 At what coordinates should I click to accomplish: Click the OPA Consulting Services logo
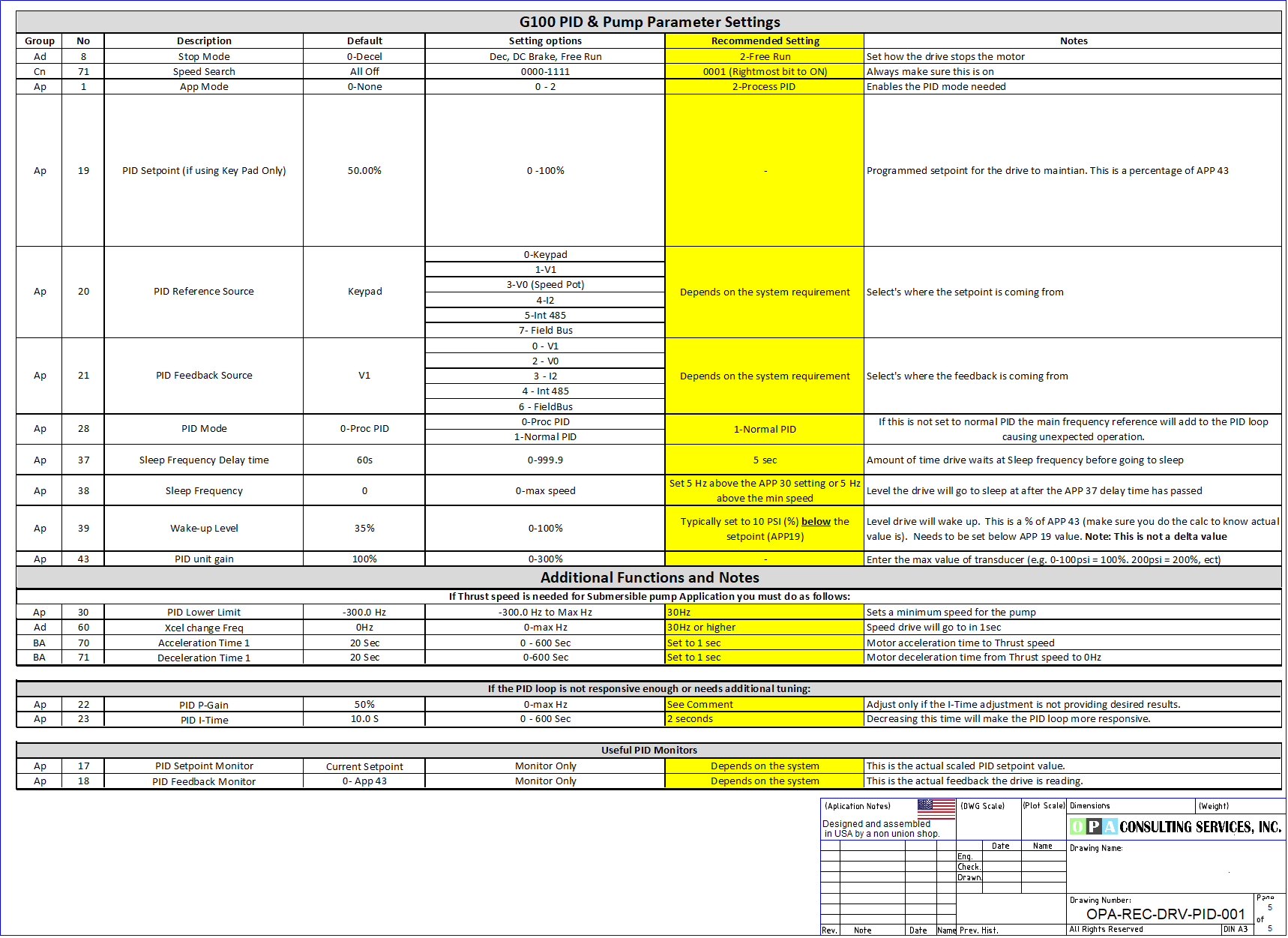tap(1175, 827)
